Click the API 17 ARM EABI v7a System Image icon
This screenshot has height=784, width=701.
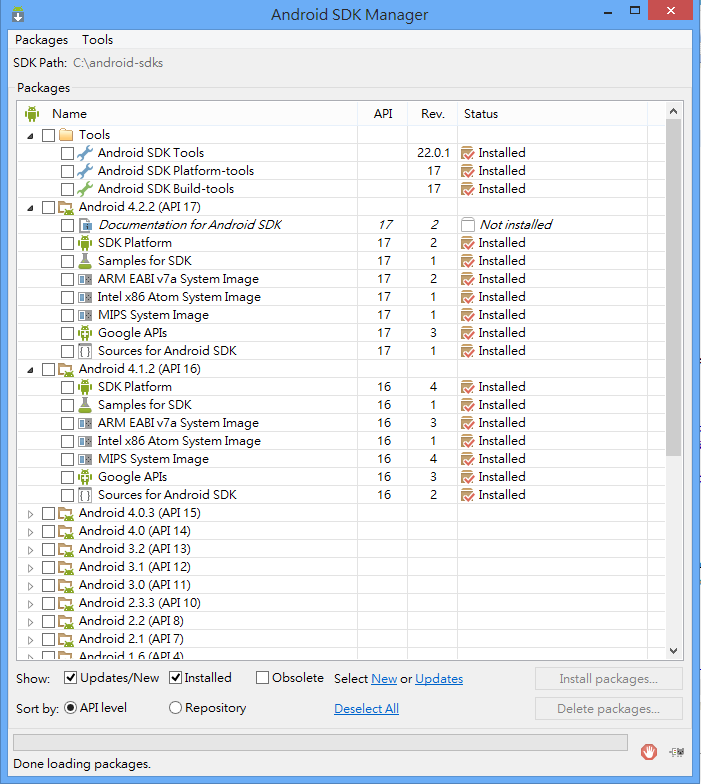[x=86, y=279]
